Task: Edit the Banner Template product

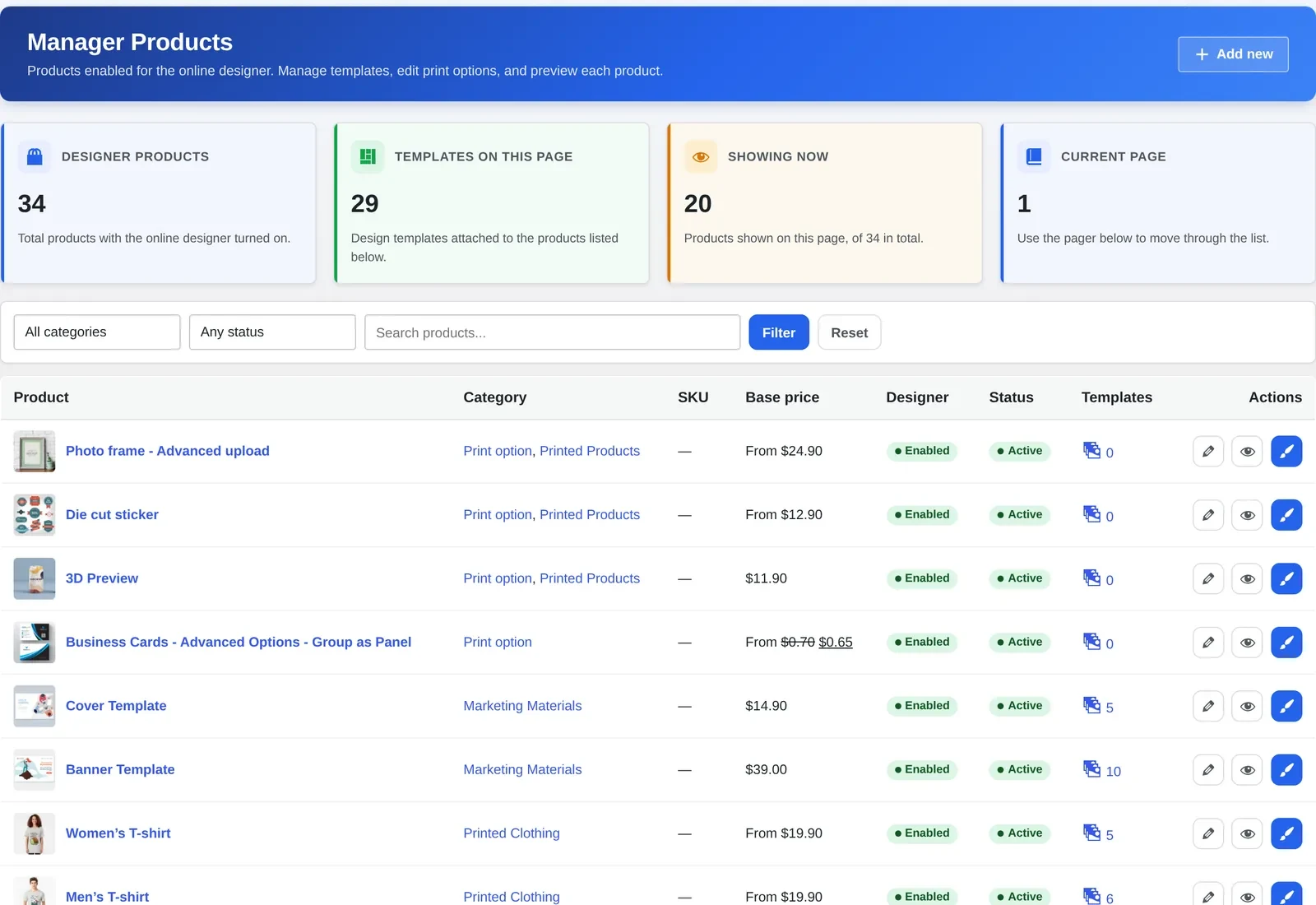Action: (1208, 770)
